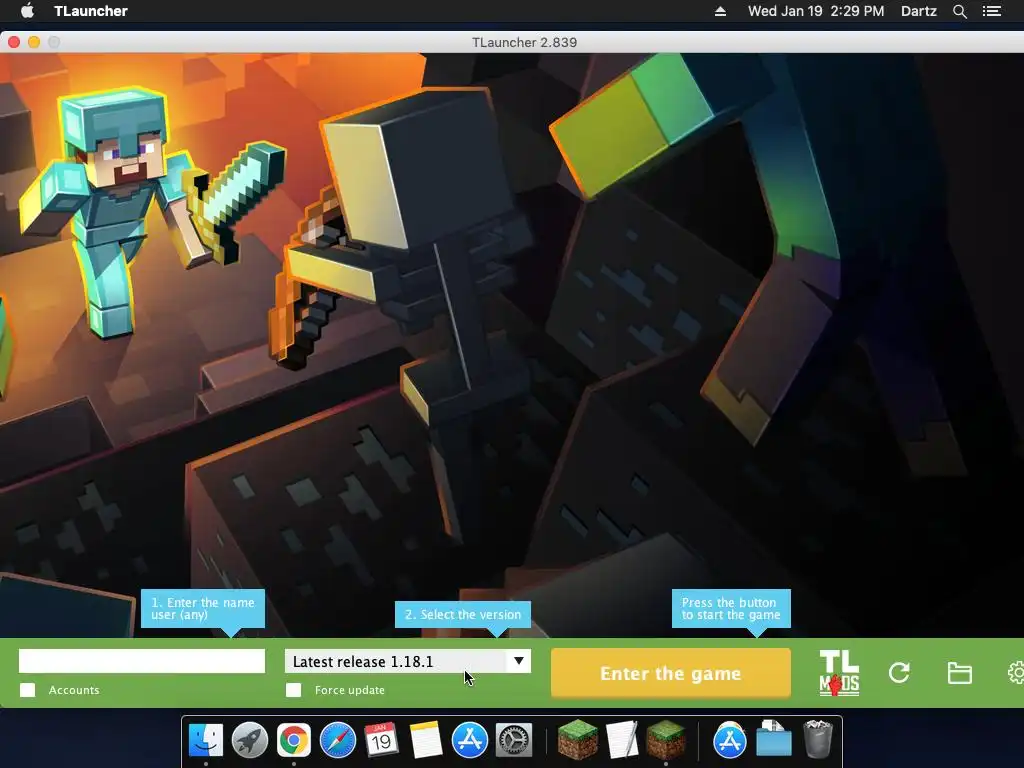Open the Downloads folder in the dock
This screenshot has width=1024, height=768.
coord(774,739)
